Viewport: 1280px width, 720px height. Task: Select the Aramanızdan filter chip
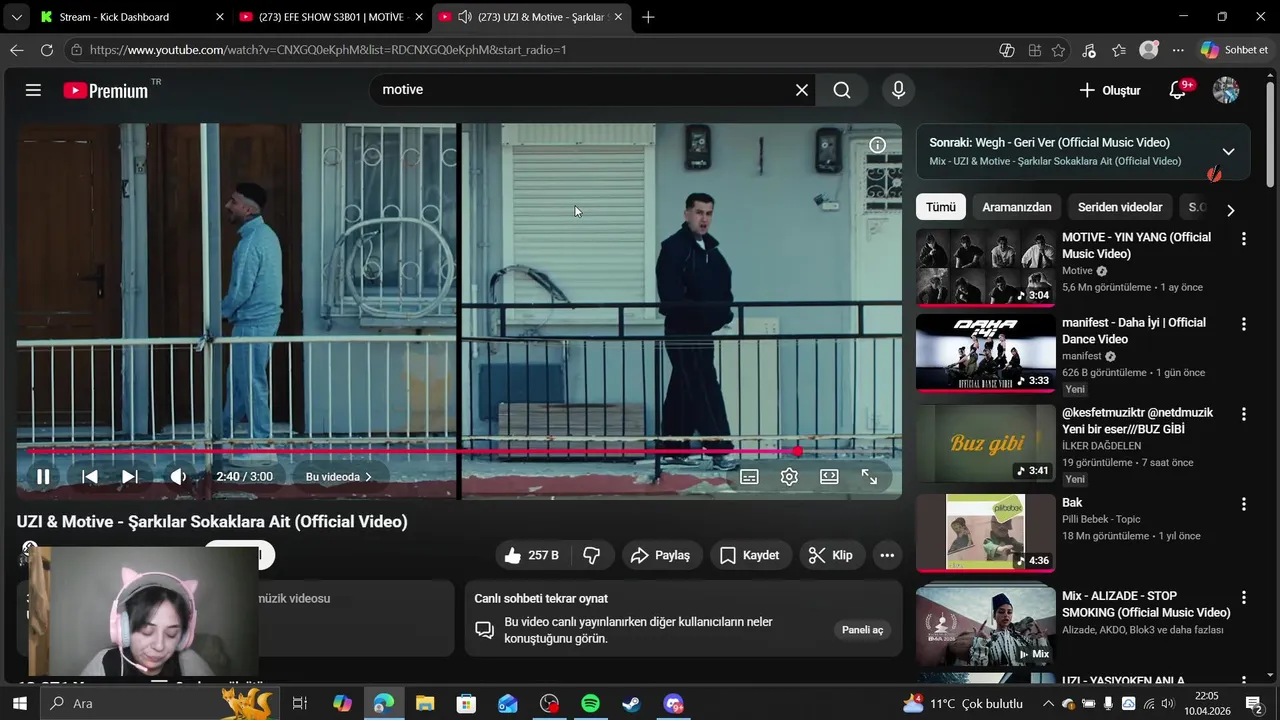click(1017, 207)
